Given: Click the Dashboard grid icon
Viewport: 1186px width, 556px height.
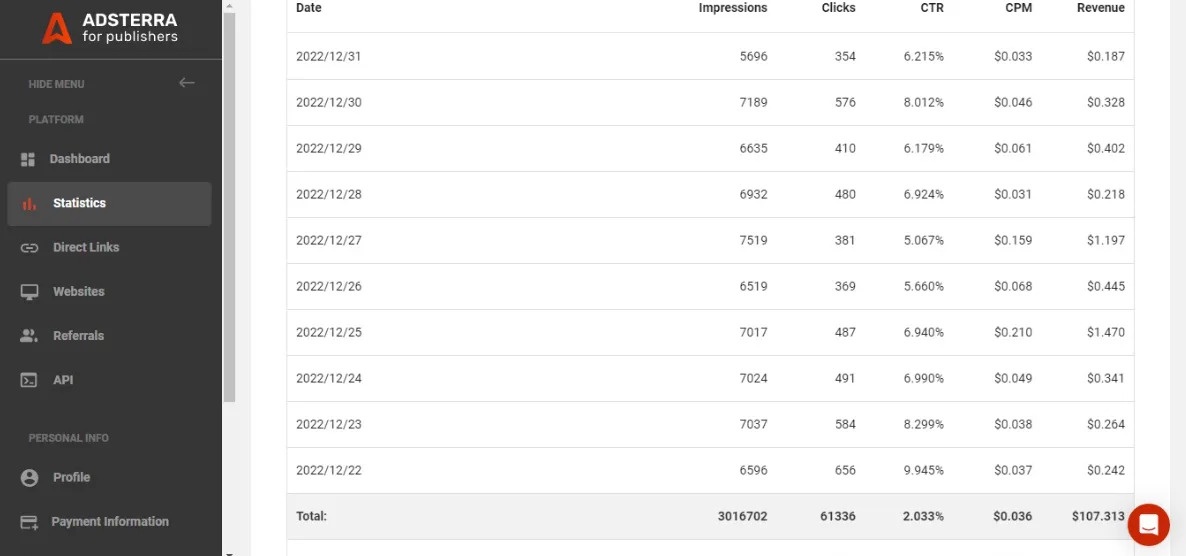Looking at the screenshot, I should pyautogui.click(x=28, y=159).
